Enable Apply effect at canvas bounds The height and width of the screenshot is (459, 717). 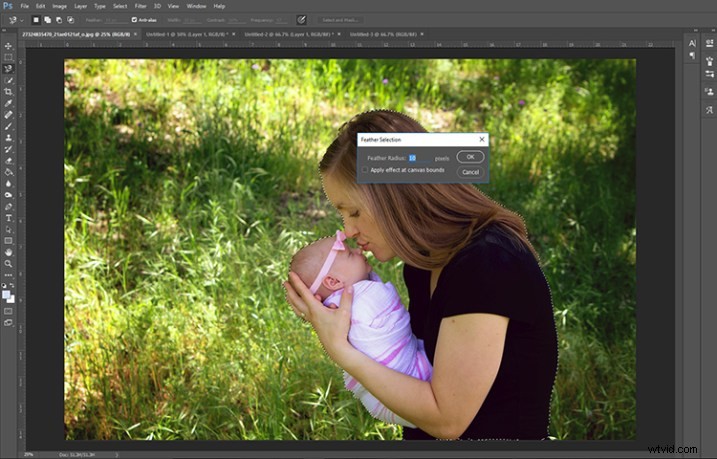365,170
